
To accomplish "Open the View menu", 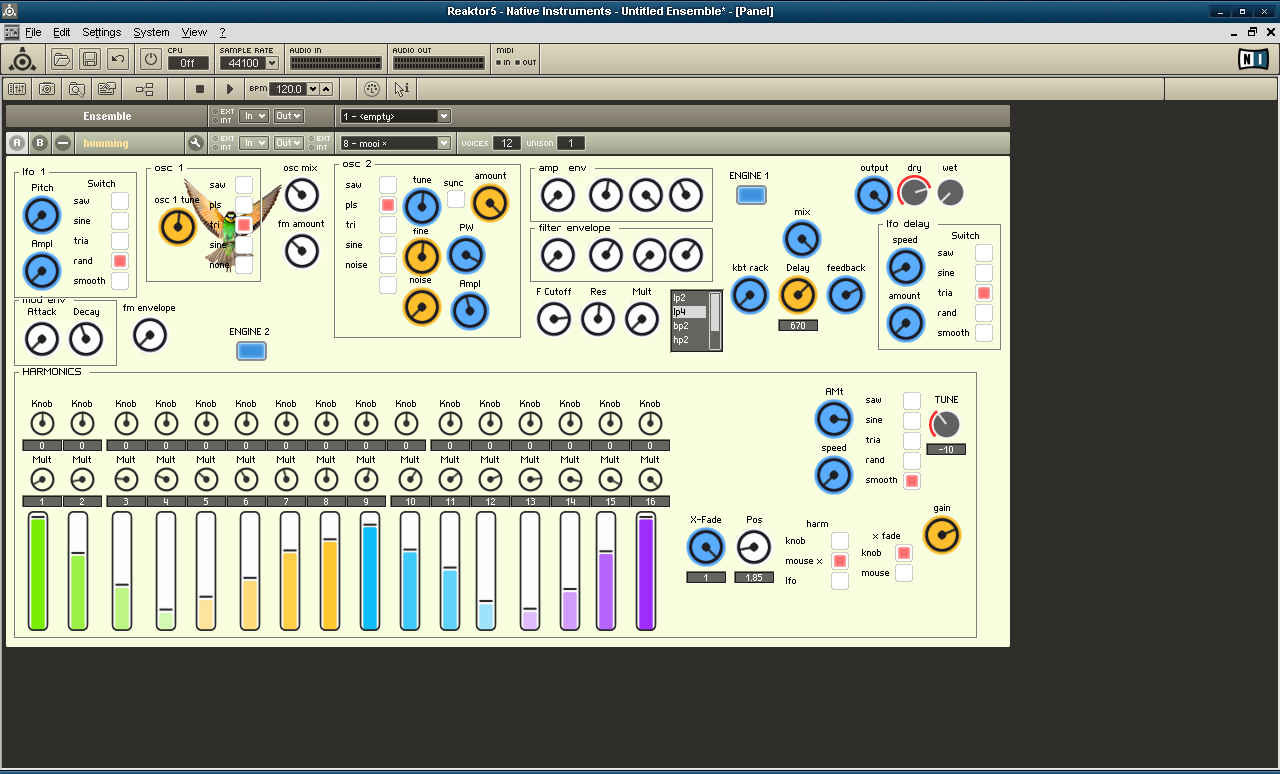I will [x=194, y=32].
